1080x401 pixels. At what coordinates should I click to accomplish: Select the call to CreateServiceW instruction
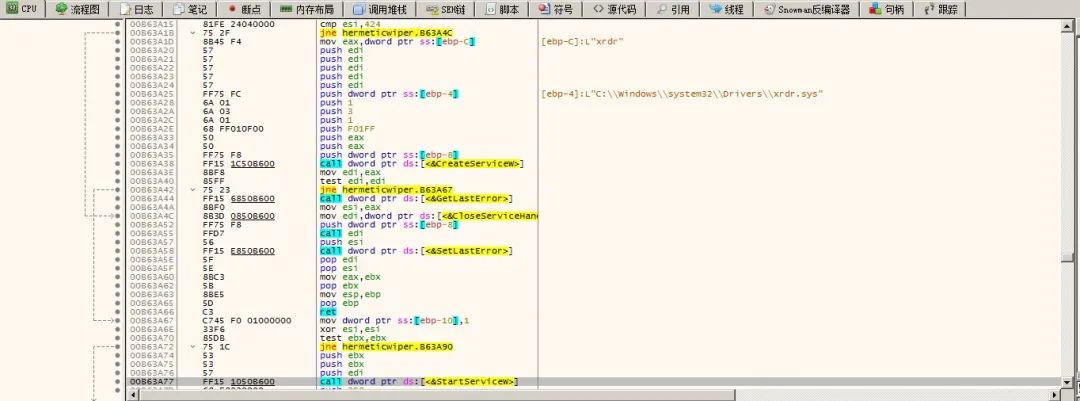[422, 164]
